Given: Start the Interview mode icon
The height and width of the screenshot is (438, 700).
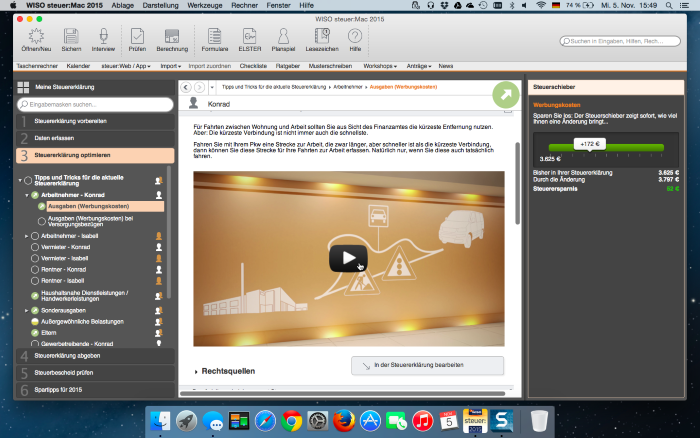Looking at the screenshot, I should [x=103, y=40].
